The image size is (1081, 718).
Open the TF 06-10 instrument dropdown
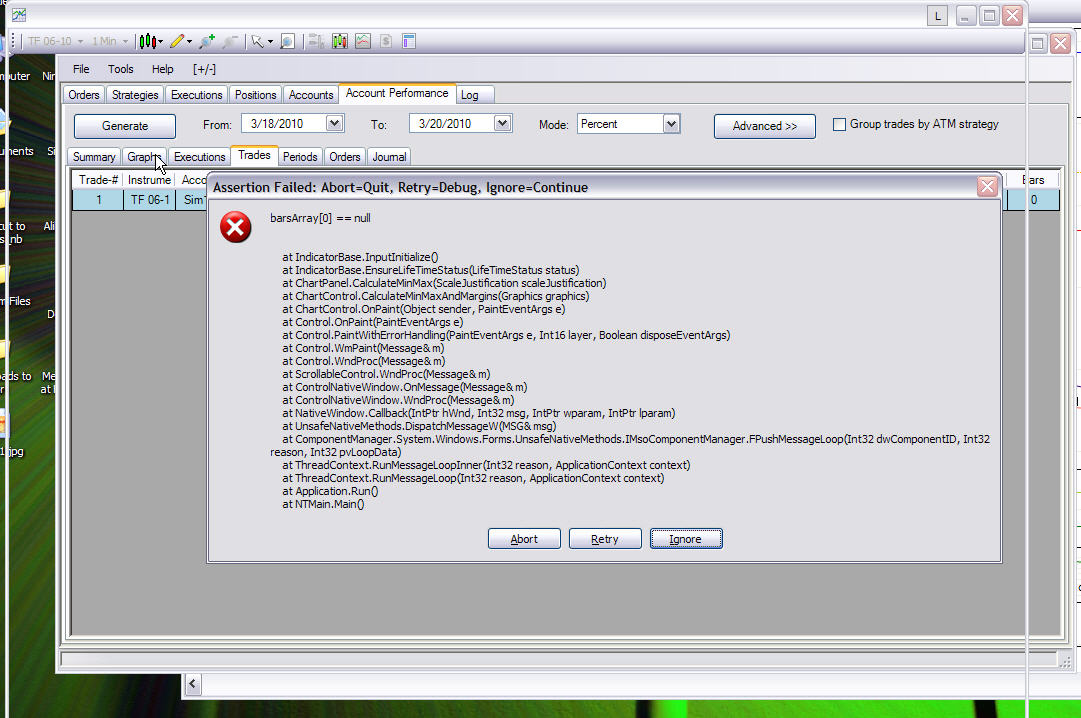[x=55, y=41]
